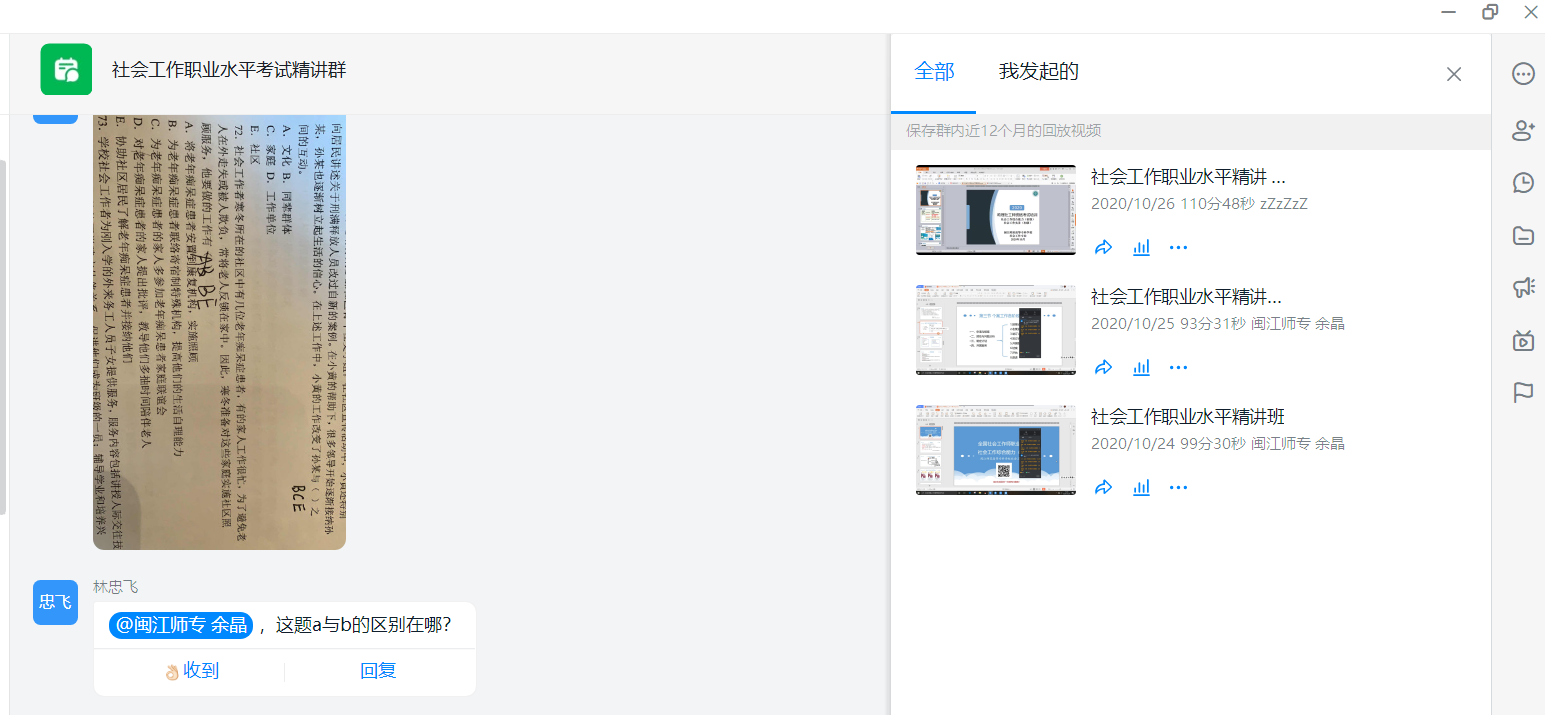The width and height of the screenshot is (1545, 715).
Task: Close the replay video panel
Action: pos(1454,74)
